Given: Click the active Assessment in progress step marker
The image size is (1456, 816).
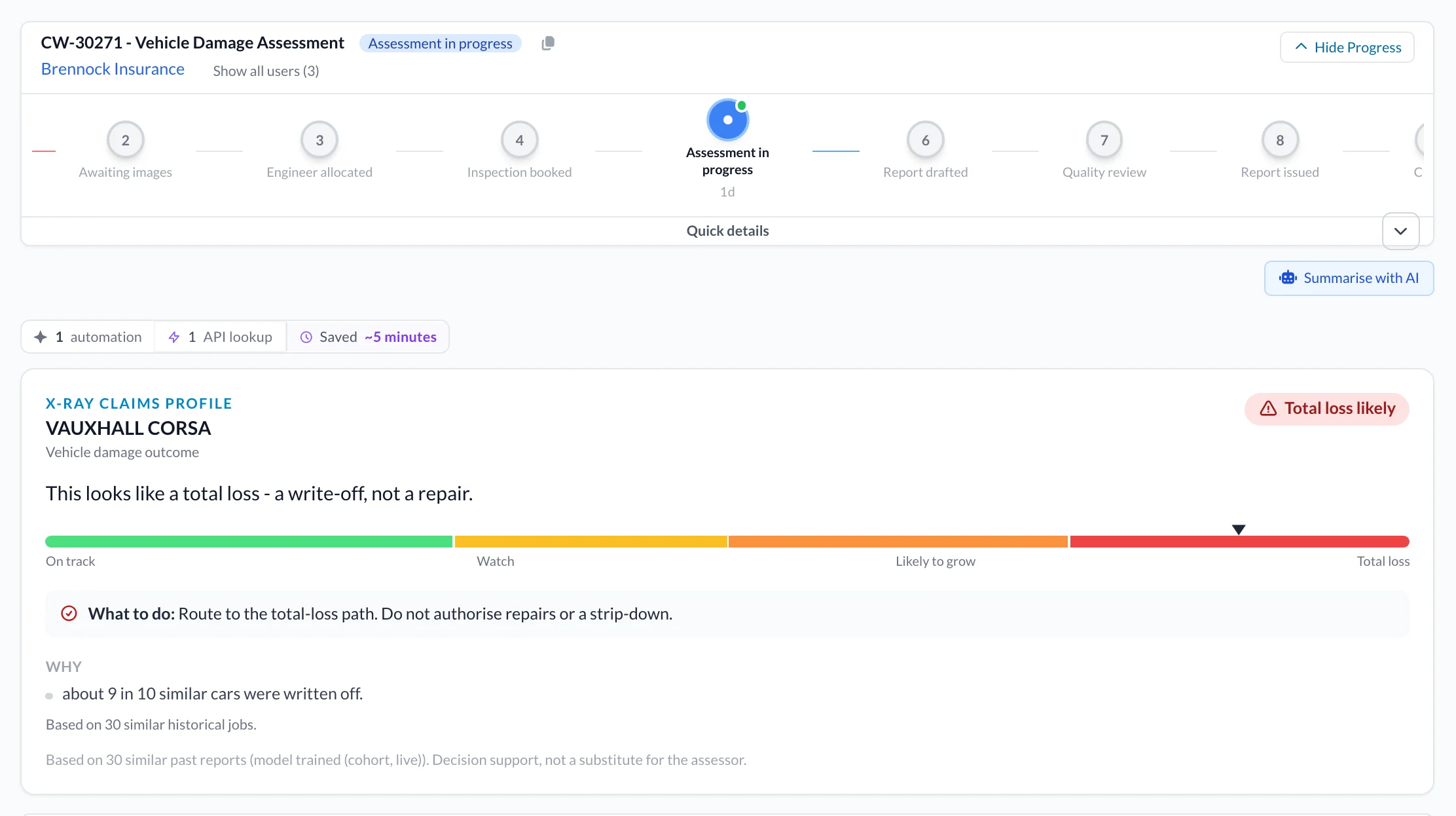Looking at the screenshot, I should coord(727,120).
